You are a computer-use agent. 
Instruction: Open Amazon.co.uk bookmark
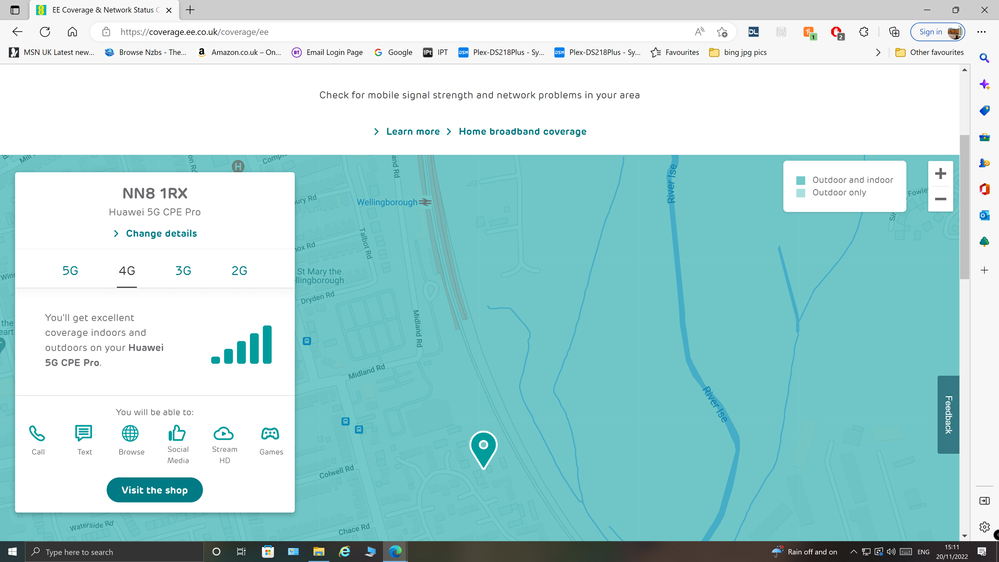pos(239,52)
